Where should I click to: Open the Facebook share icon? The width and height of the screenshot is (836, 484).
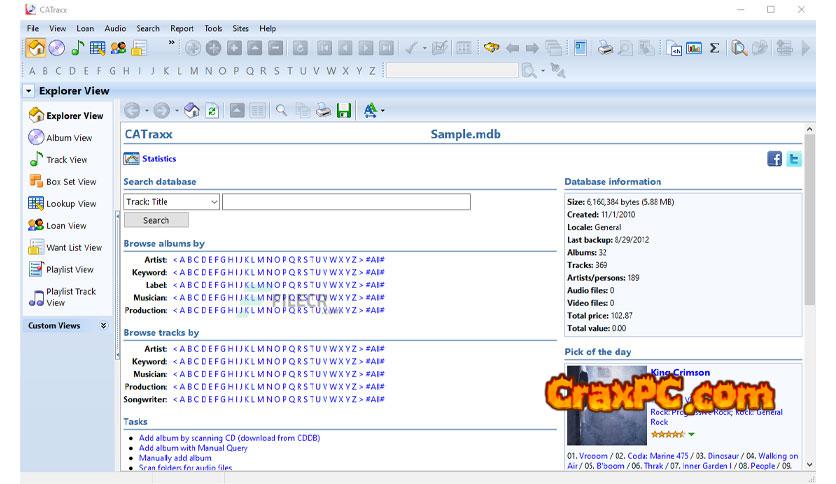(774, 158)
